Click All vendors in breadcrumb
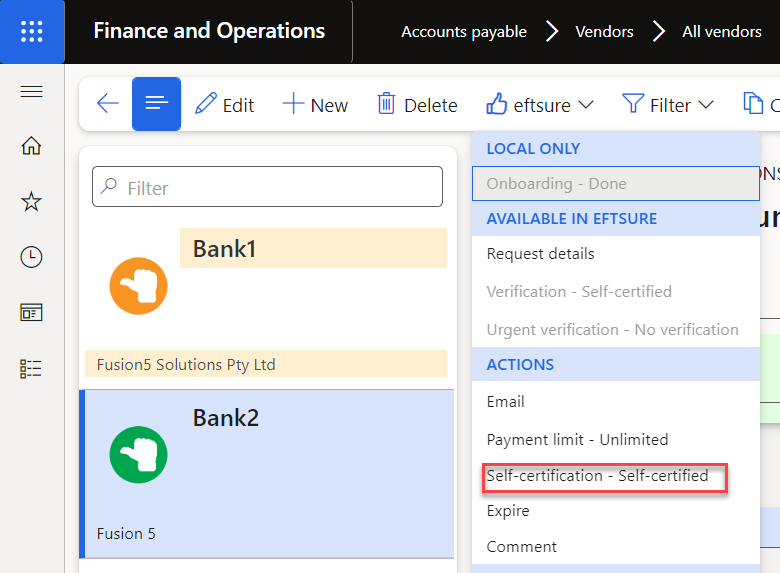This screenshot has height=573, width=780. [x=722, y=31]
